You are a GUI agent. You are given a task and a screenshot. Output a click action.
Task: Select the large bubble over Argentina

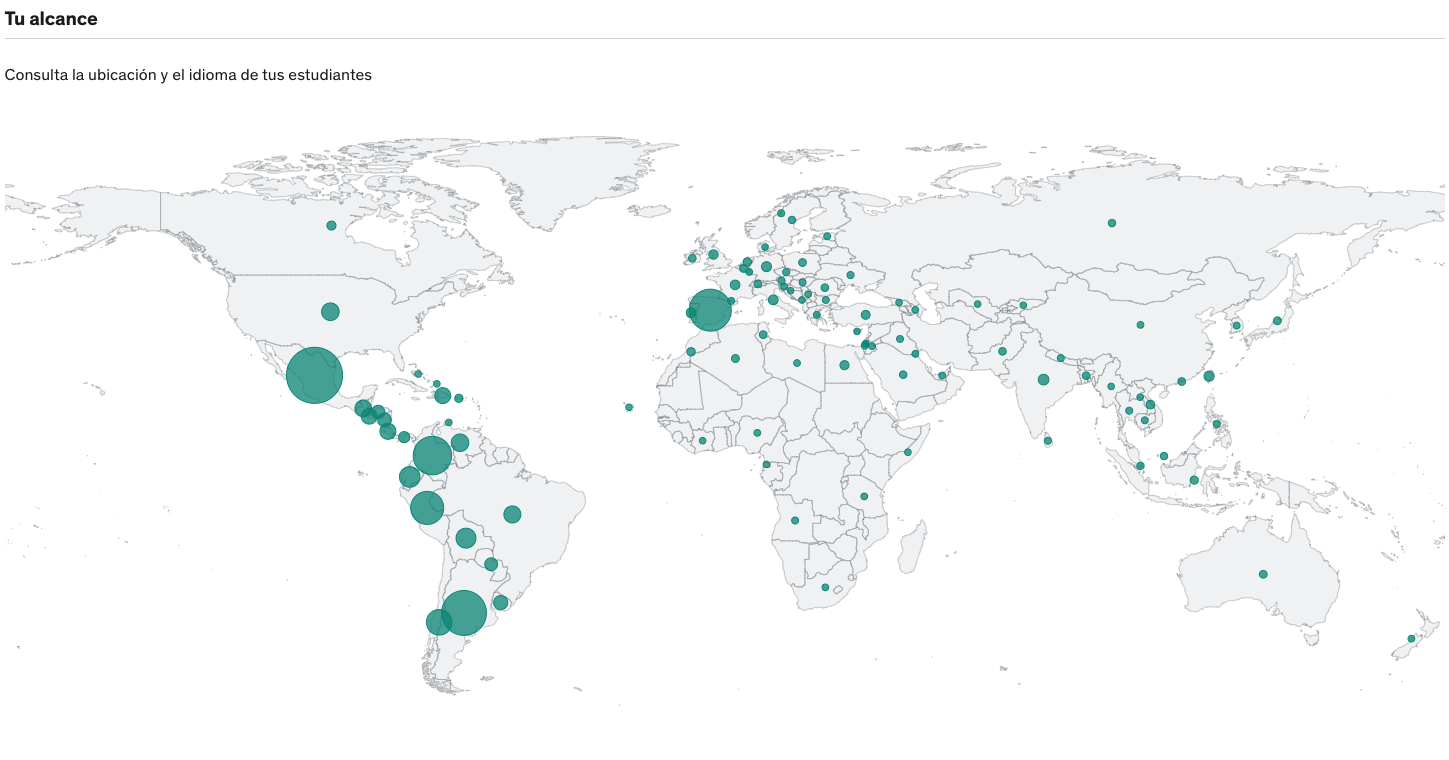[x=463, y=613]
